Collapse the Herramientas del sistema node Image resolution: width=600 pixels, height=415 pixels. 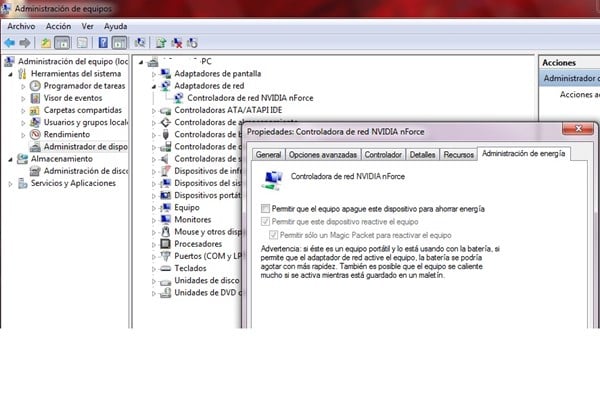click(10, 74)
